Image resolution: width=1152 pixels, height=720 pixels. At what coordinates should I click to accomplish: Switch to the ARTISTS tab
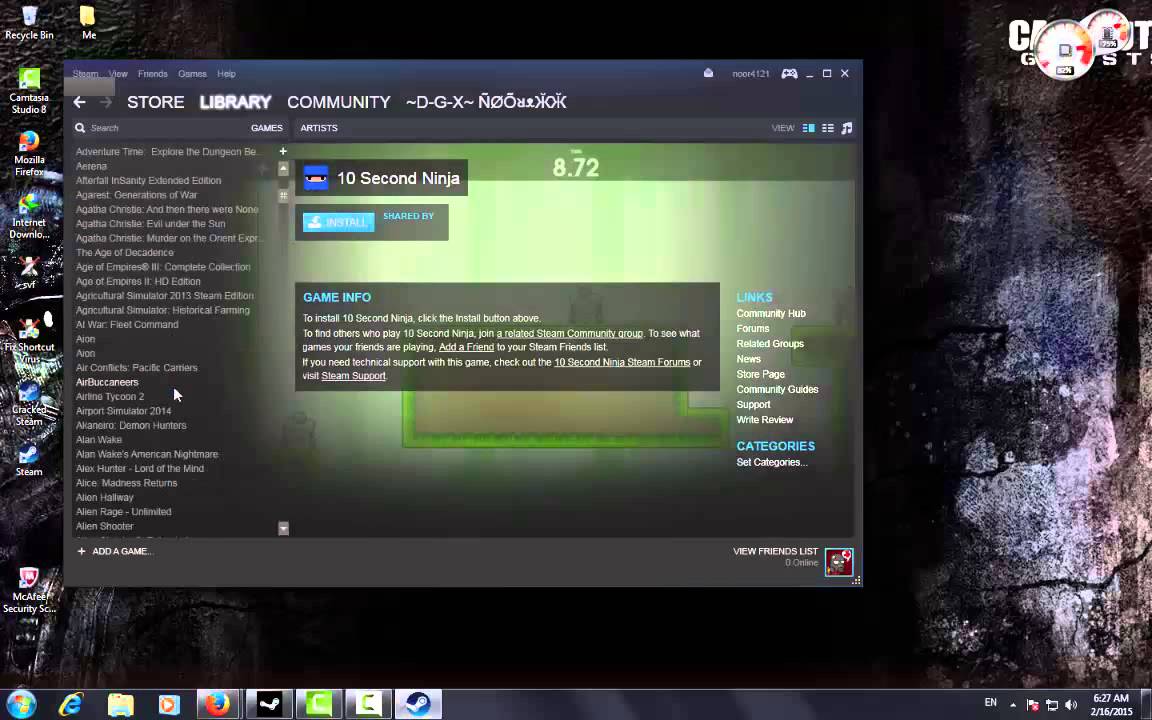319,128
